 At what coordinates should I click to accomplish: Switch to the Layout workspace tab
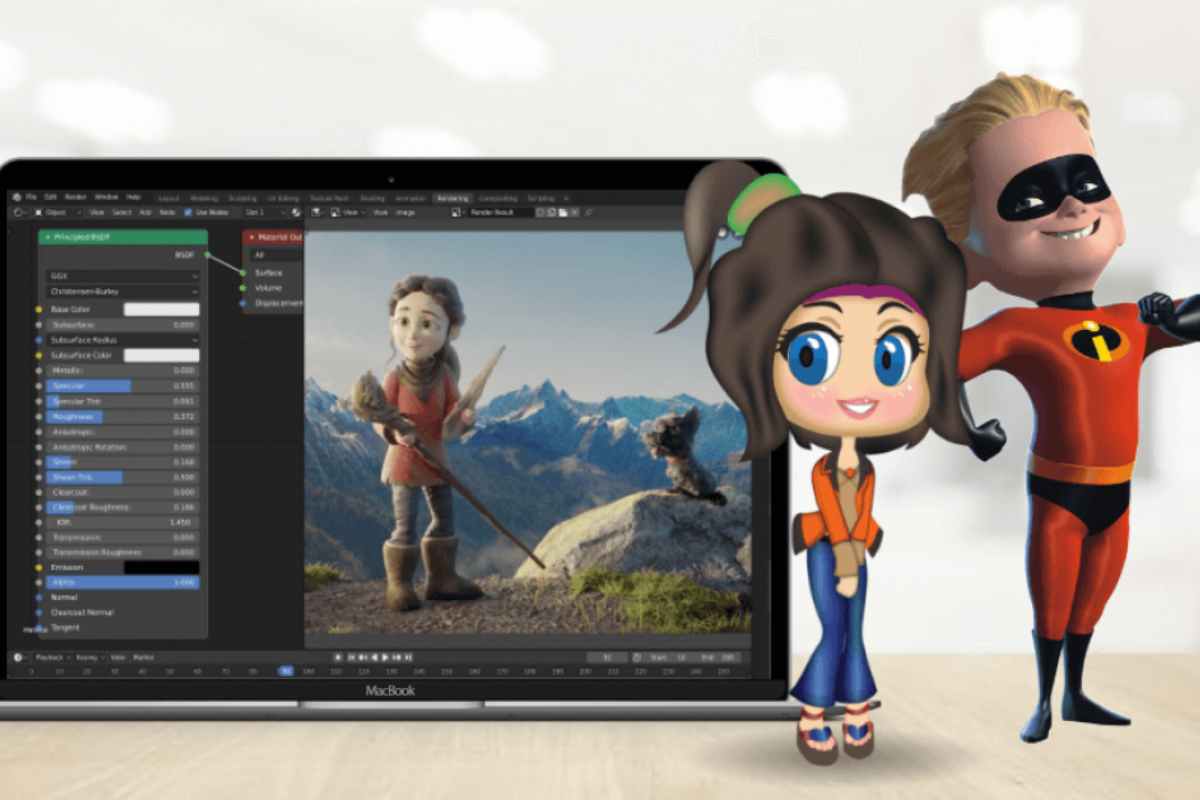(169, 198)
